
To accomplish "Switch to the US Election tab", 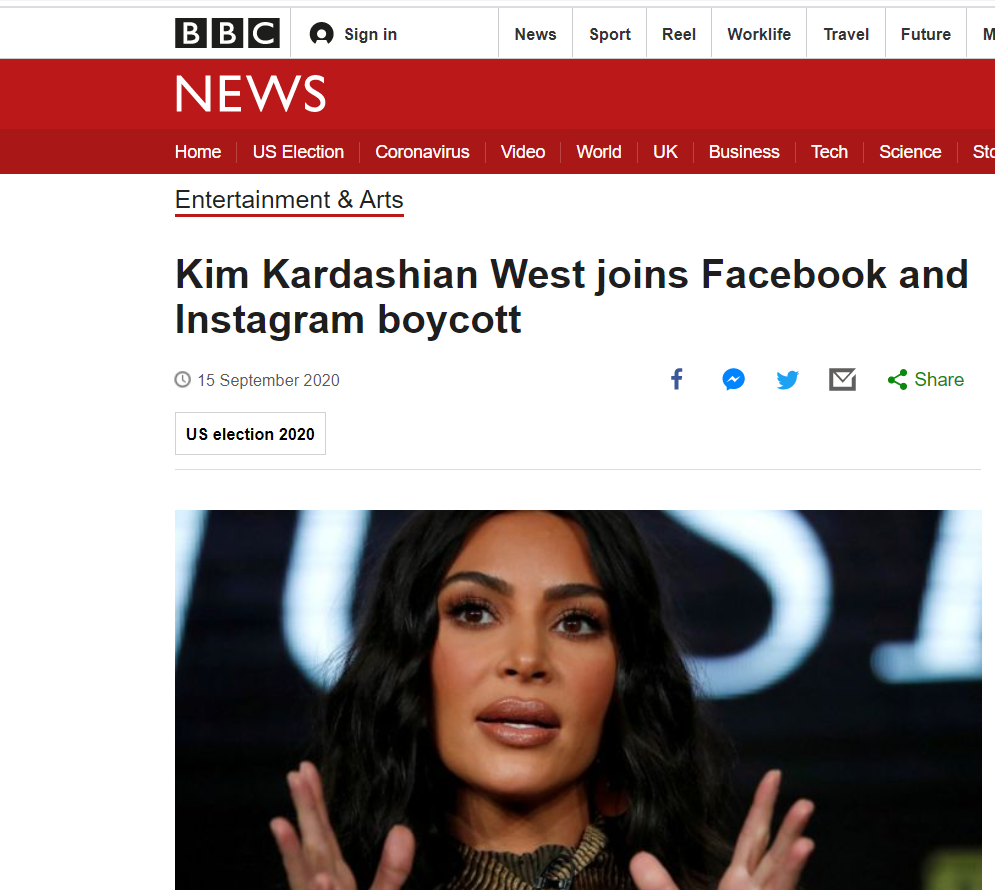I will (298, 152).
